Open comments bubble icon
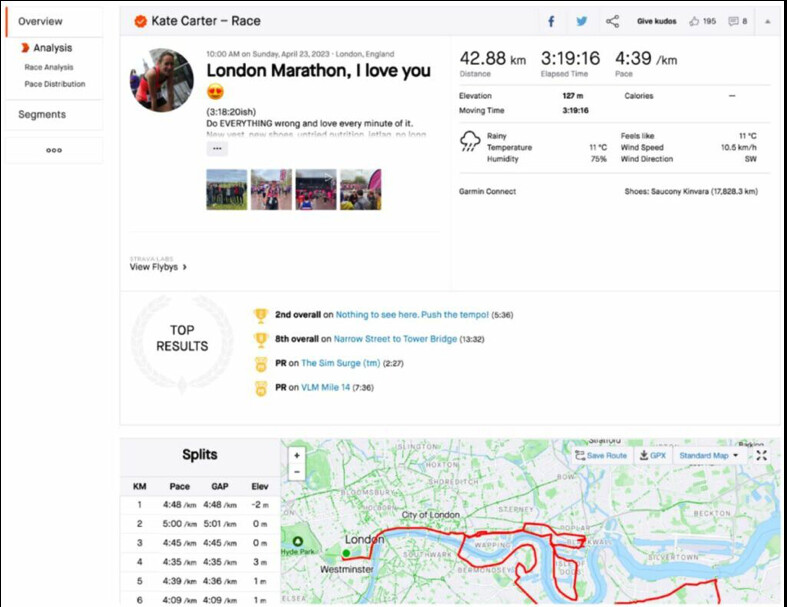Image resolution: width=787 pixels, height=607 pixels. (x=734, y=21)
